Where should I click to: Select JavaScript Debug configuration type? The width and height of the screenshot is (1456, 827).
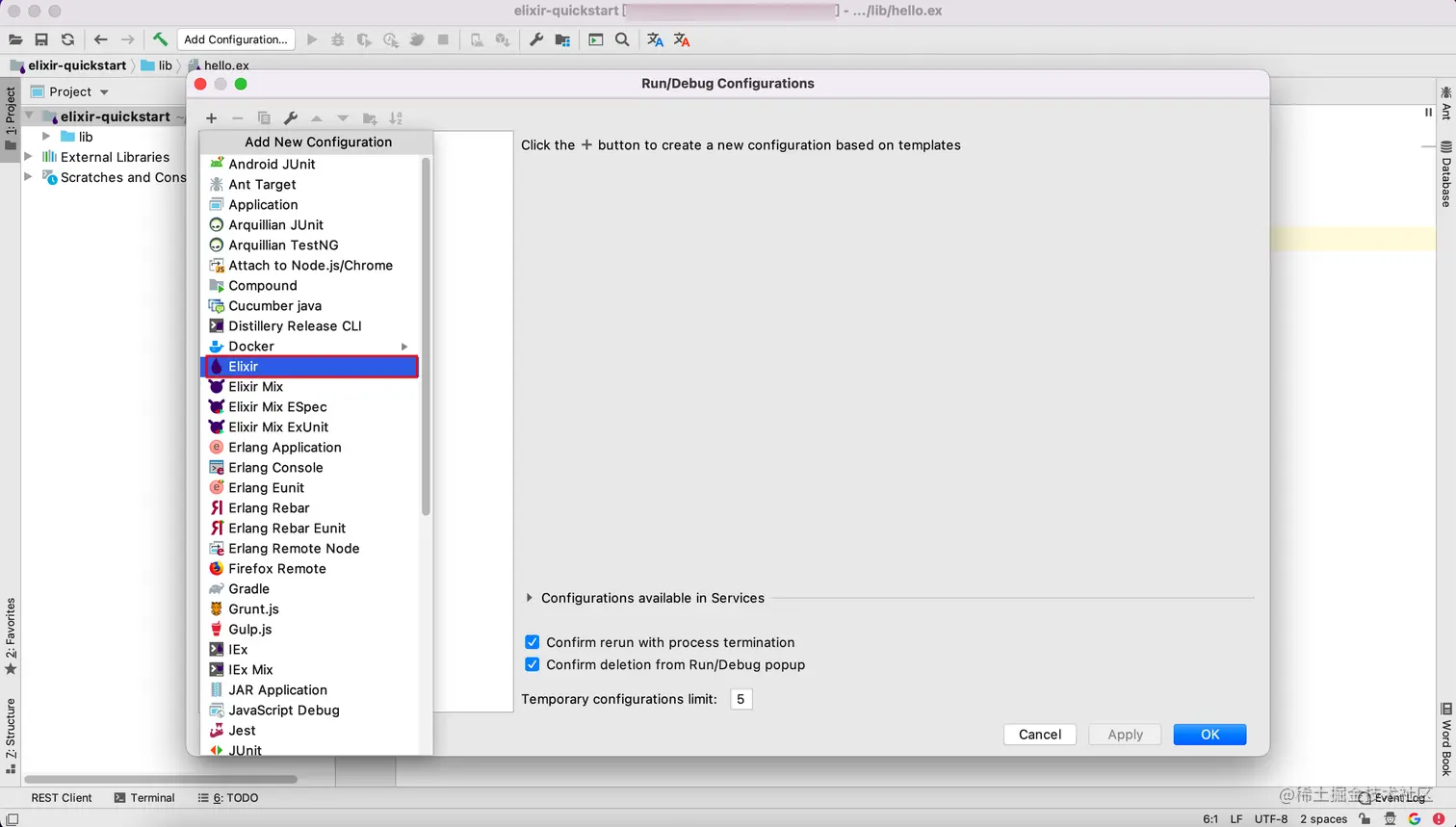click(x=310, y=710)
